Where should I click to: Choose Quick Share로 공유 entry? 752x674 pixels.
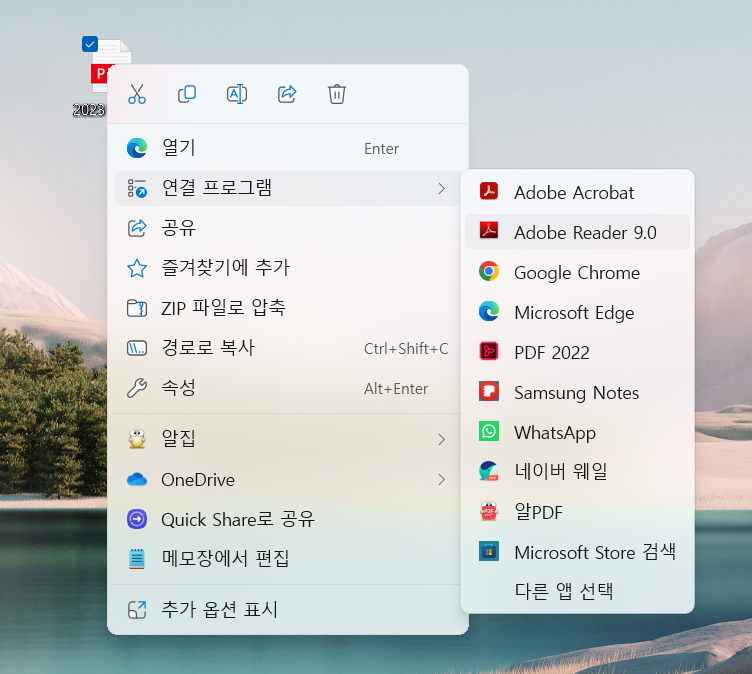pos(287,520)
